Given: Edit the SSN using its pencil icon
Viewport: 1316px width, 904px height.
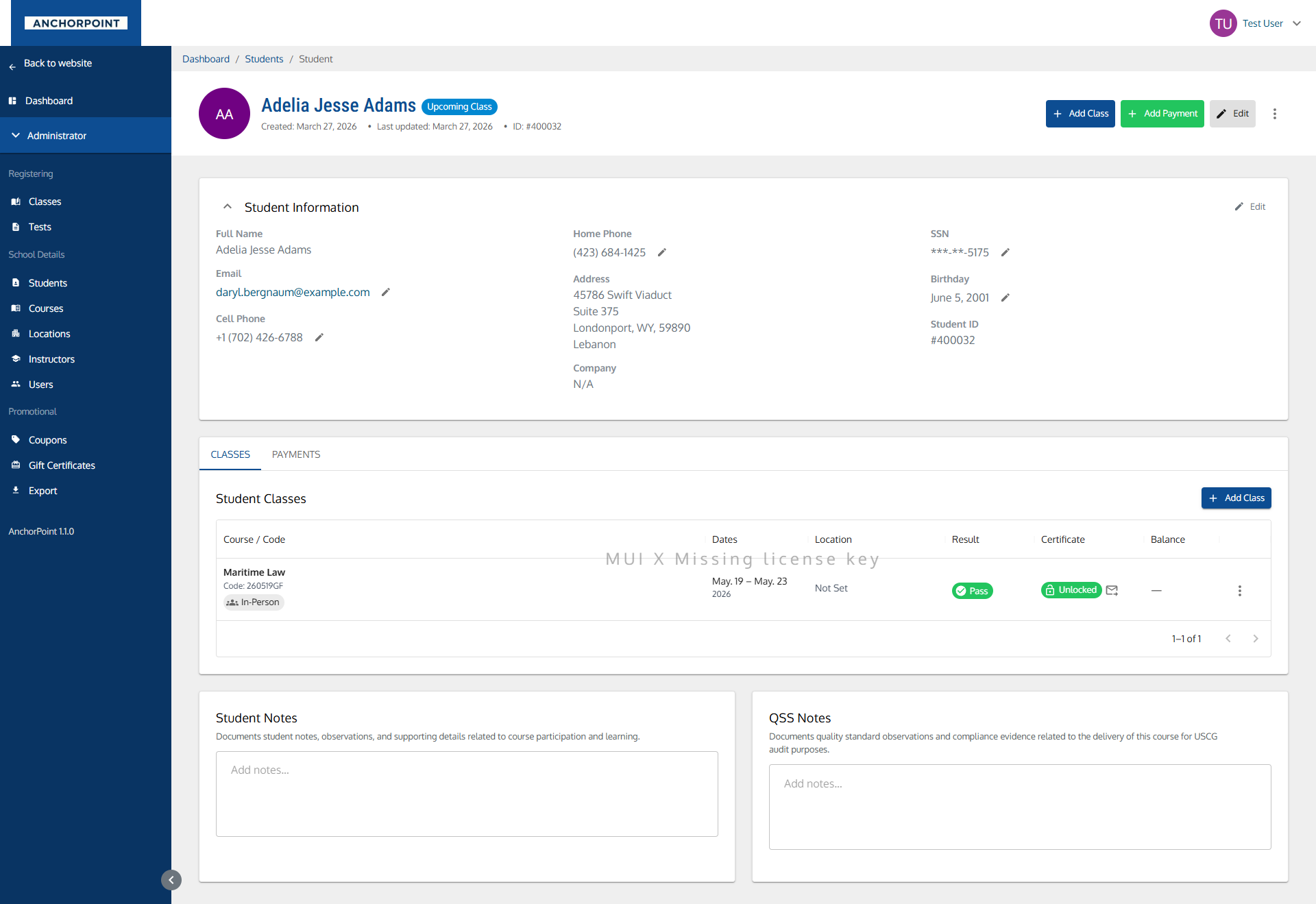Looking at the screenshot, I should tap(1005, 252).
